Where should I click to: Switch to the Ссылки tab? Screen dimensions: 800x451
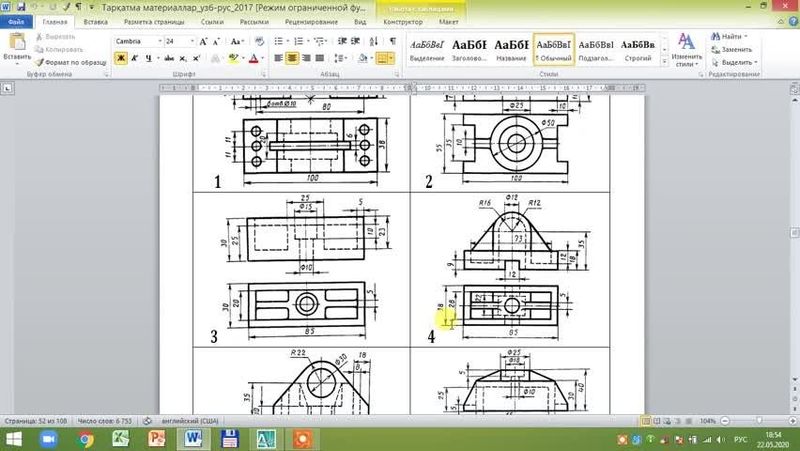pos(212,22)
